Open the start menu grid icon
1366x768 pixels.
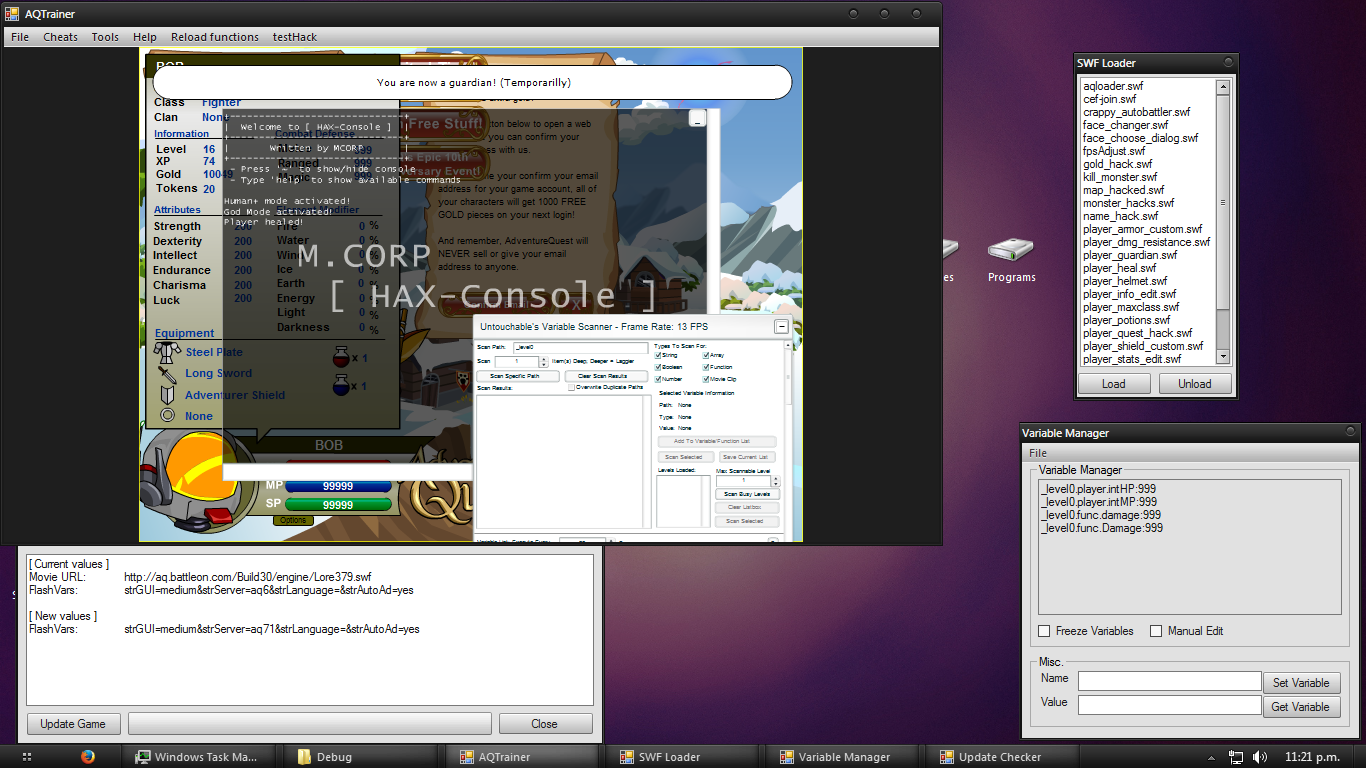tap(27, 757)
